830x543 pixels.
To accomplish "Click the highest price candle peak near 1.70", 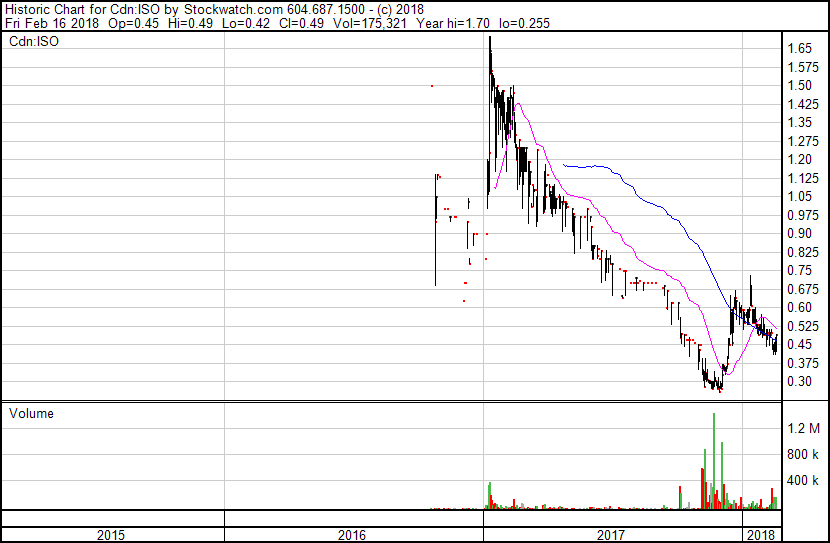I will coord(490,40).
